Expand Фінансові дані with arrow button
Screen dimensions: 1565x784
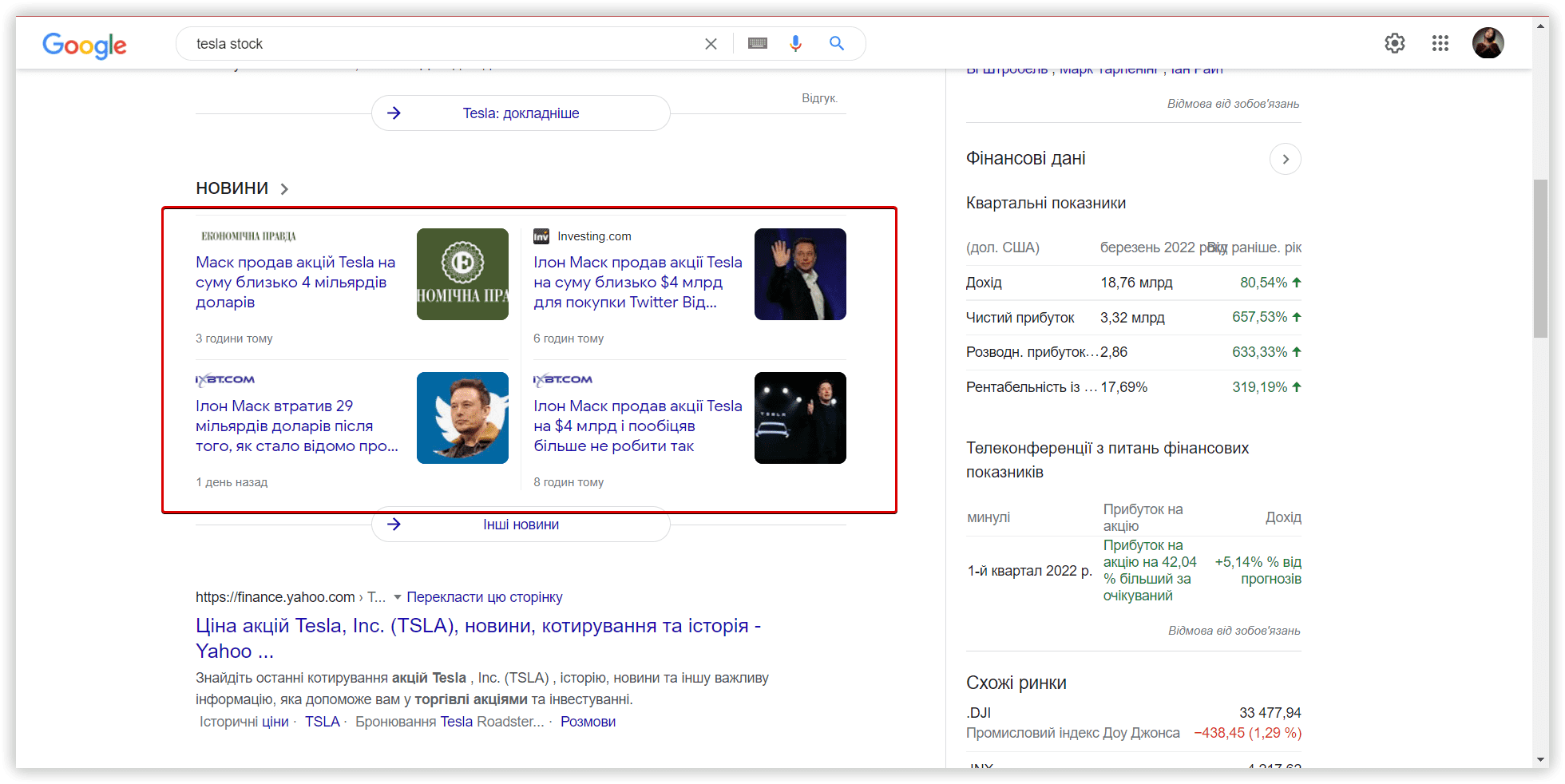coord(1285,159)
